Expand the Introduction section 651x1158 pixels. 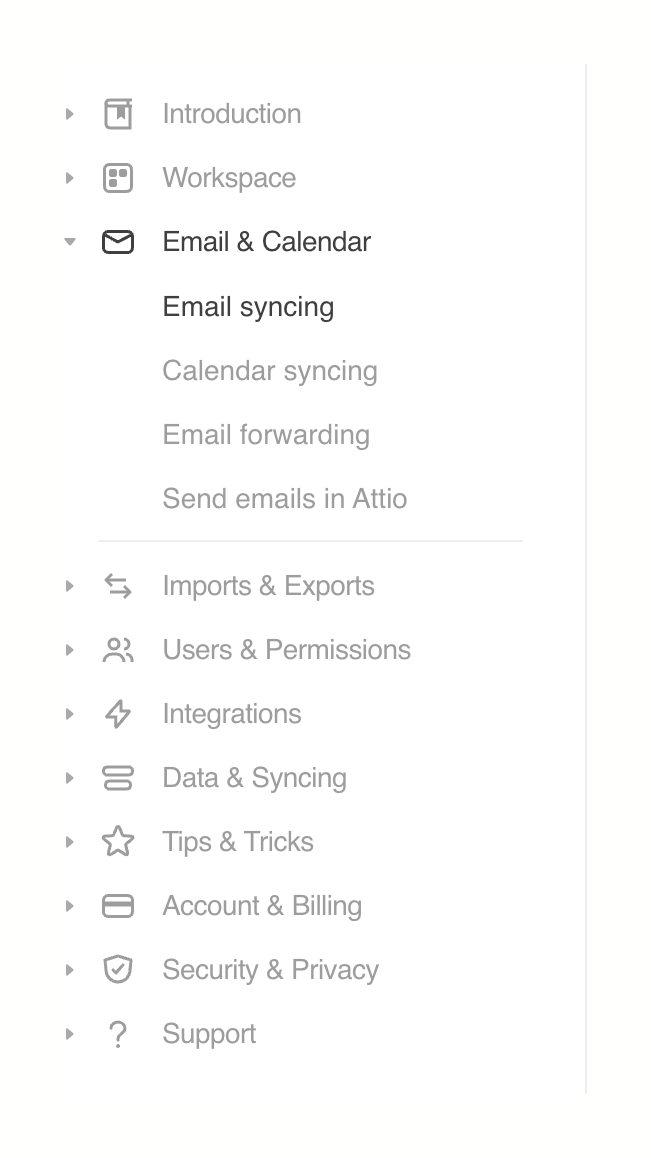69,113
